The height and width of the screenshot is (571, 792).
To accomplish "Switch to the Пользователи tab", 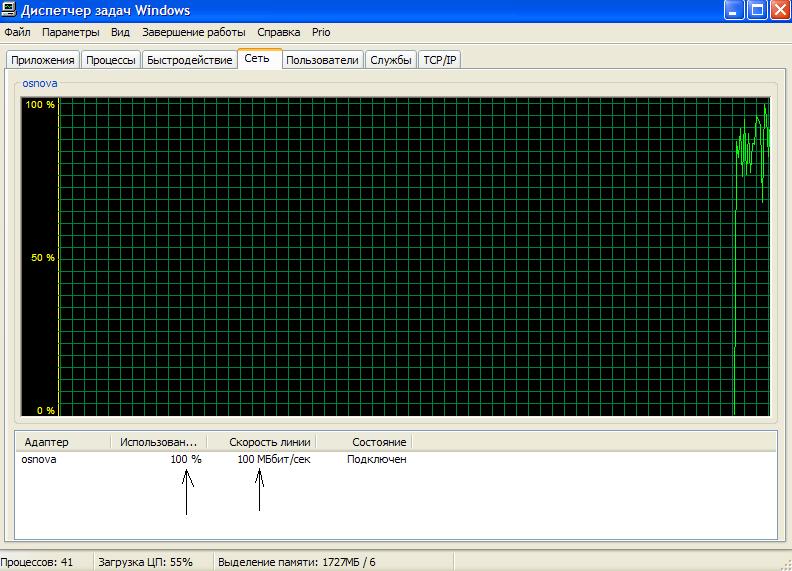I will (x=322, y=60).
